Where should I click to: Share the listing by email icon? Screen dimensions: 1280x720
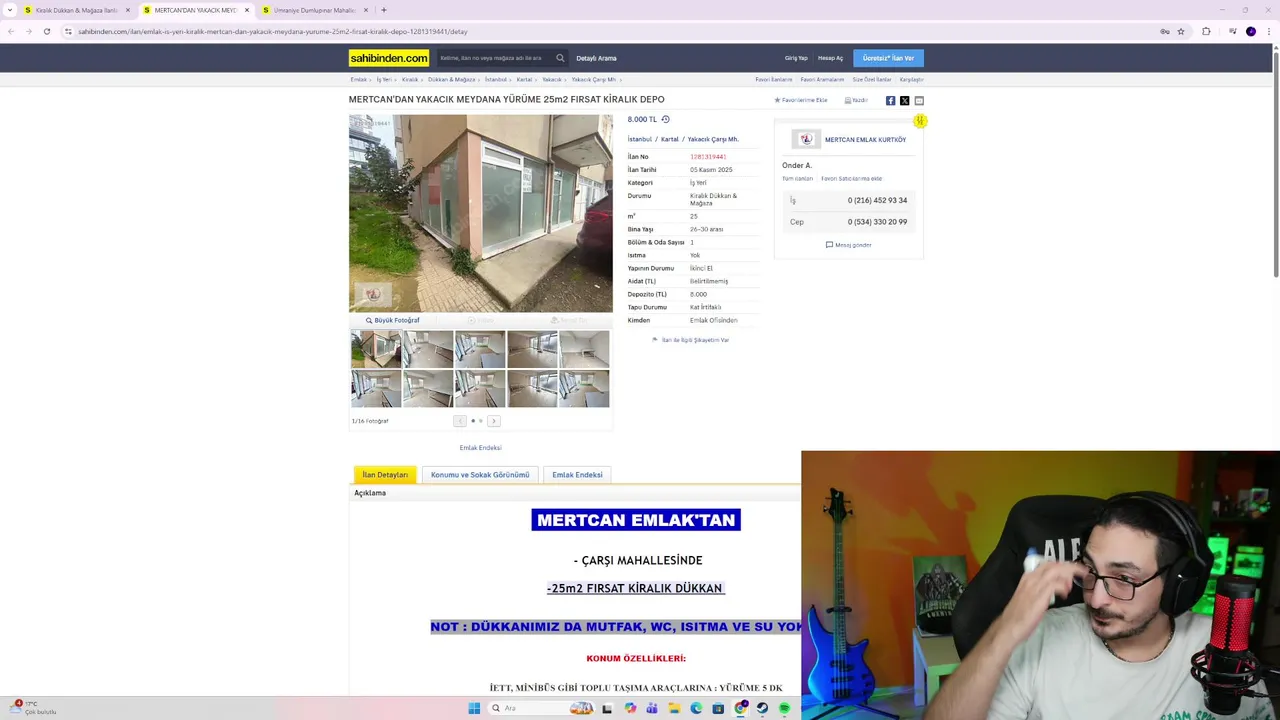coord(919,100)
